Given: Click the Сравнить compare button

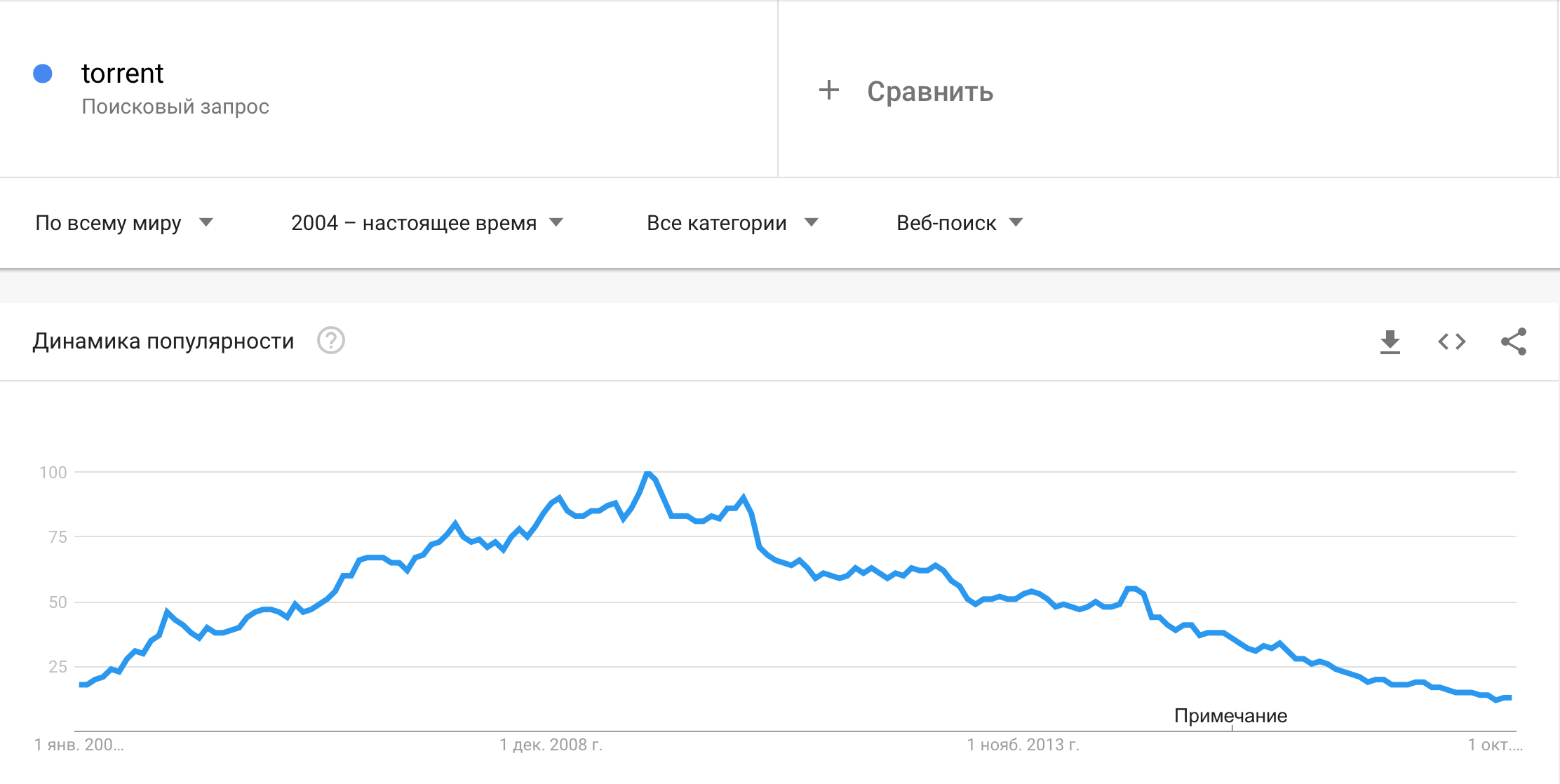Looking at the screenshot, I should click(906, 91).
